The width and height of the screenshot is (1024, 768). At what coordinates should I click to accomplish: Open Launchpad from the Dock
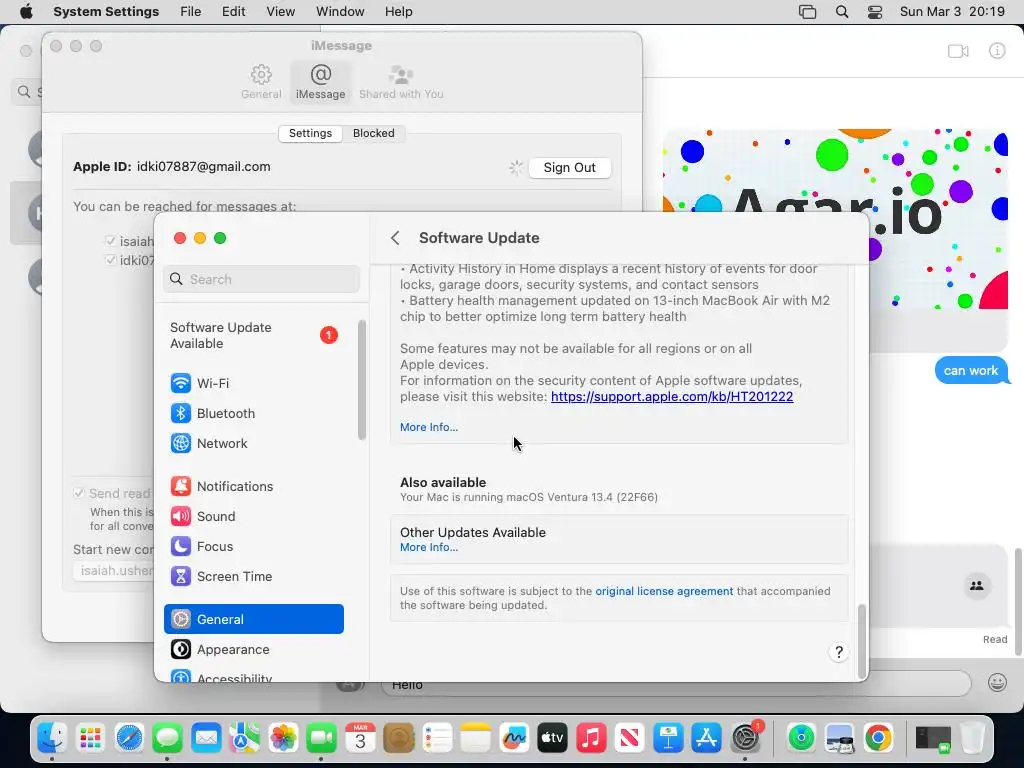tap(90, 738)
